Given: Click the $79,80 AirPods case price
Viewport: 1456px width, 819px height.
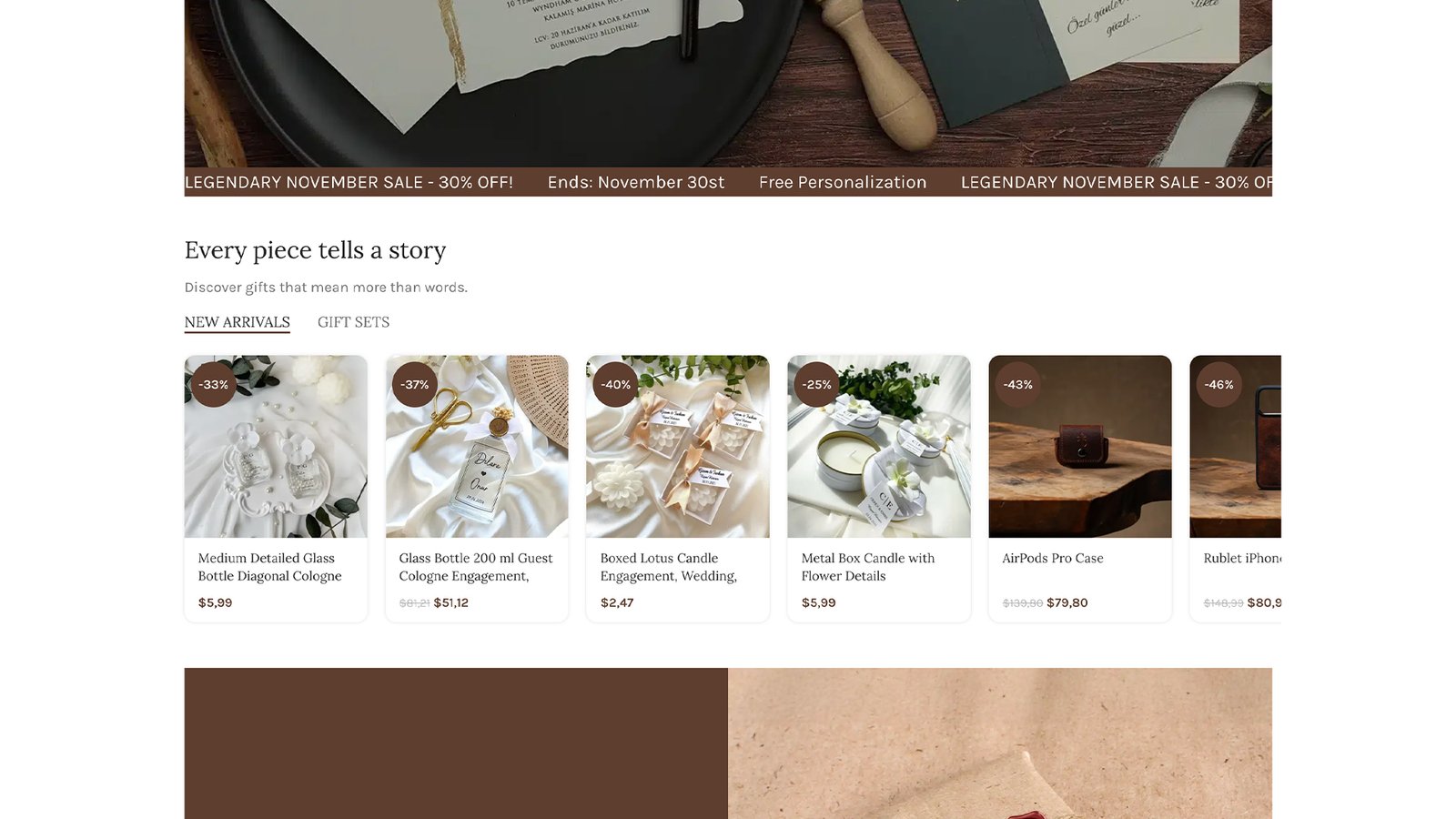Looking at the screenshot, I should [x=1067, y=602].
